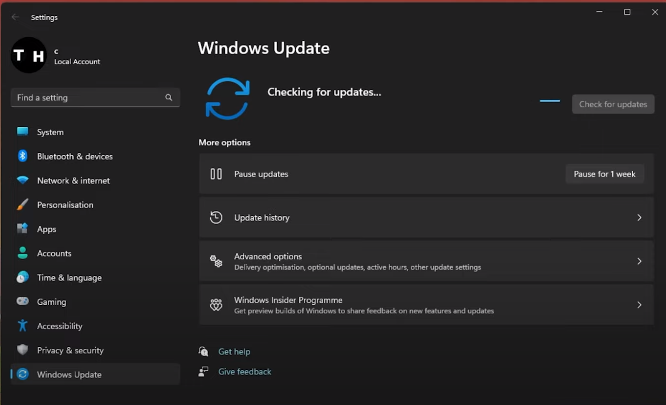
Task: Click the Windows Update sync icon in sidebar
Action: (23, 374)
